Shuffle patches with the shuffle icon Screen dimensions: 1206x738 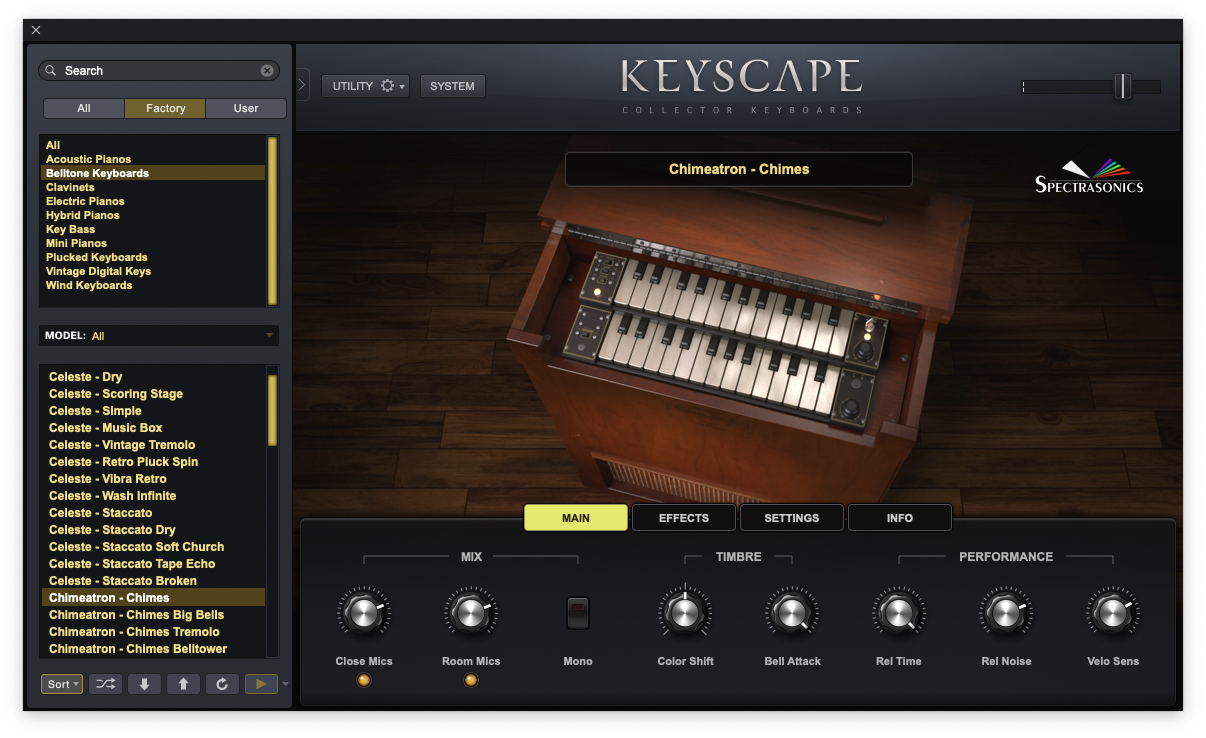click(106, 684)
